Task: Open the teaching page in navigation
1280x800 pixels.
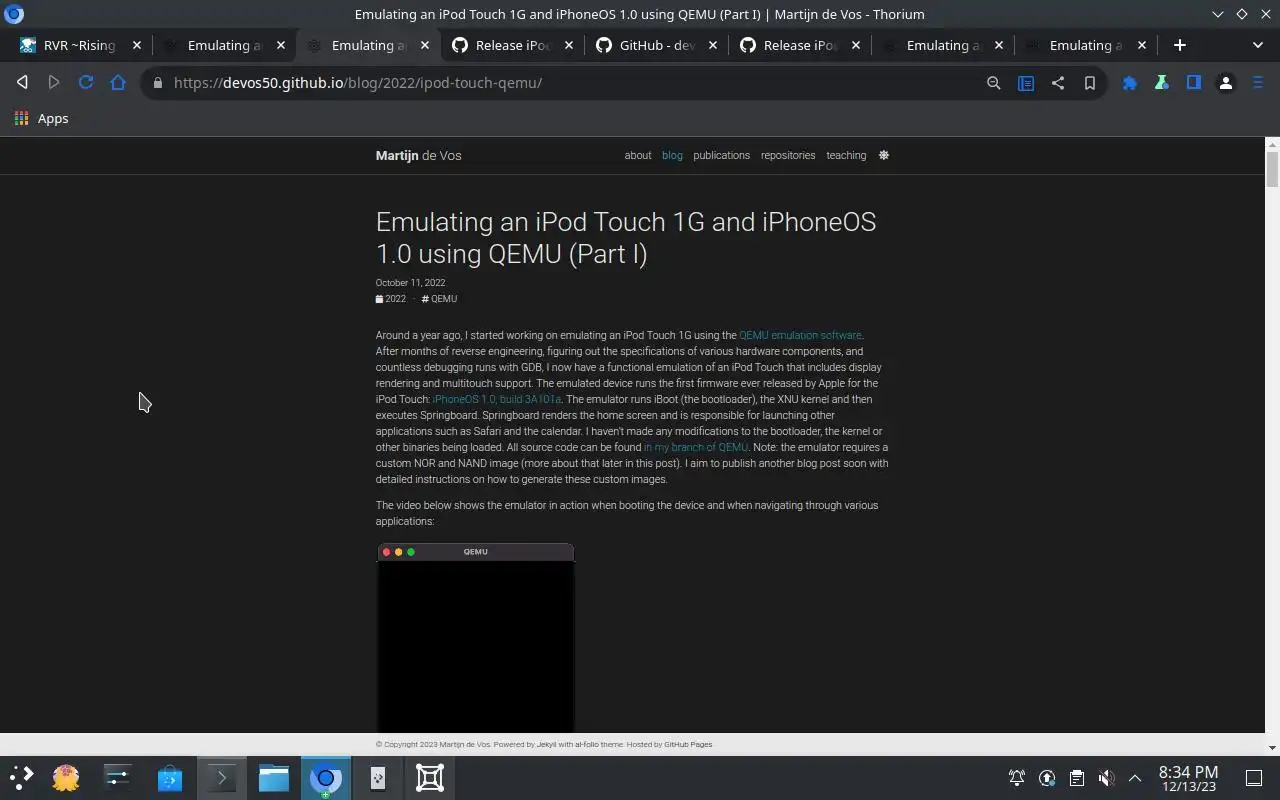Action: tap(846, 155)
